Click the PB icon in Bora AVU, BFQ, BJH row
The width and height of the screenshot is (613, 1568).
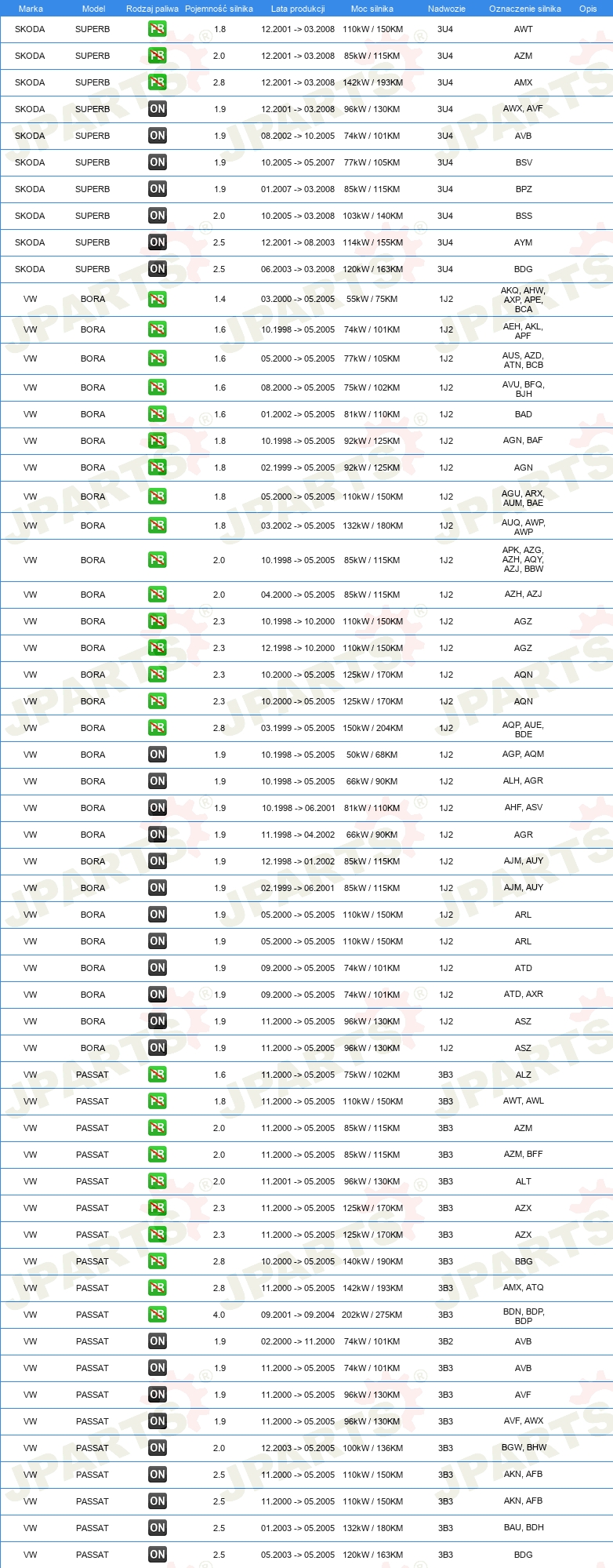tap(158, 387)
